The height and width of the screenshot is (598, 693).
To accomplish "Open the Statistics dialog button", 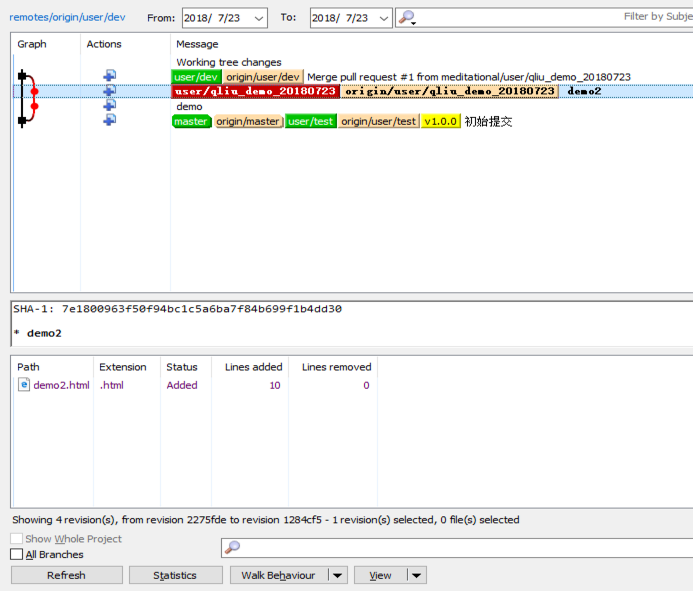I will click(x=175, y=575).
